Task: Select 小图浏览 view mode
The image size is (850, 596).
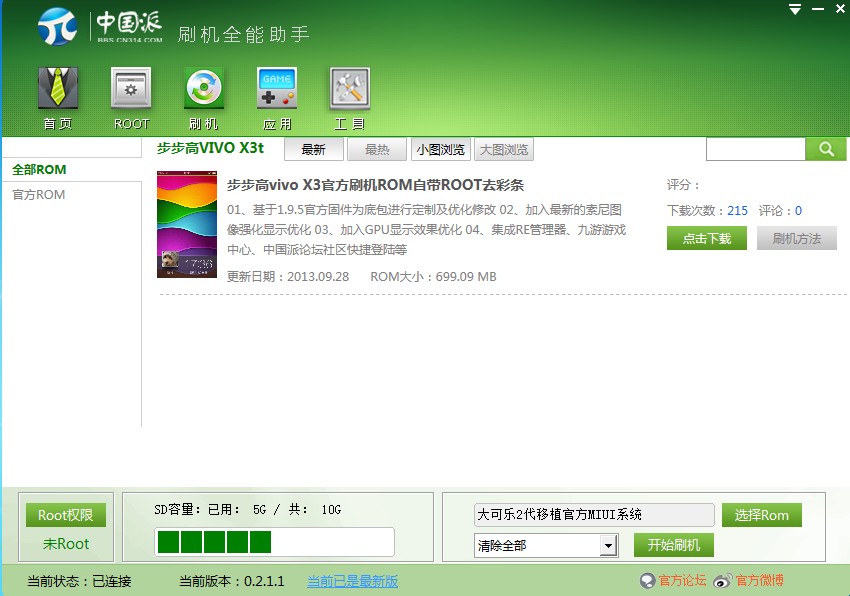Action: tap(441, 150)
